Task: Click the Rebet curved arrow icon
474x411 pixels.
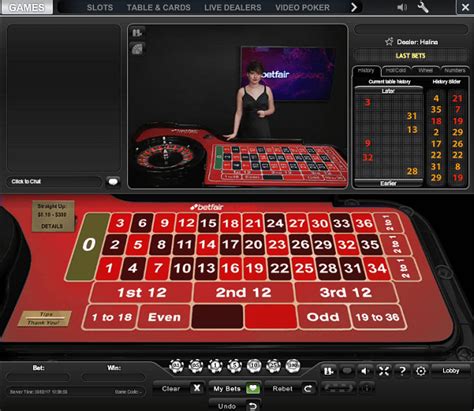Action: click(x=308, y=388)
